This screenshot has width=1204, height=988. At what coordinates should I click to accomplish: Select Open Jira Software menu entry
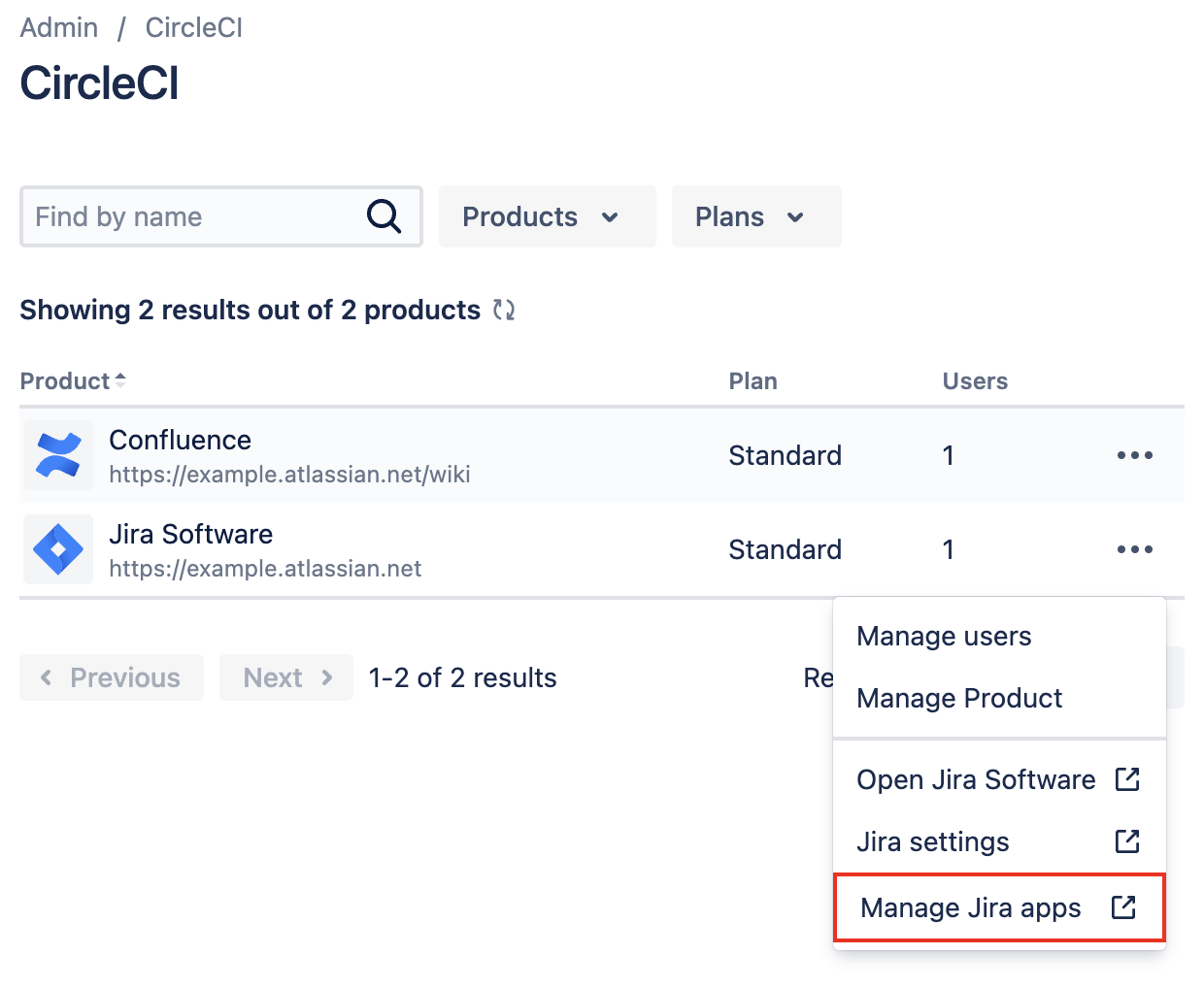point(999,779)
